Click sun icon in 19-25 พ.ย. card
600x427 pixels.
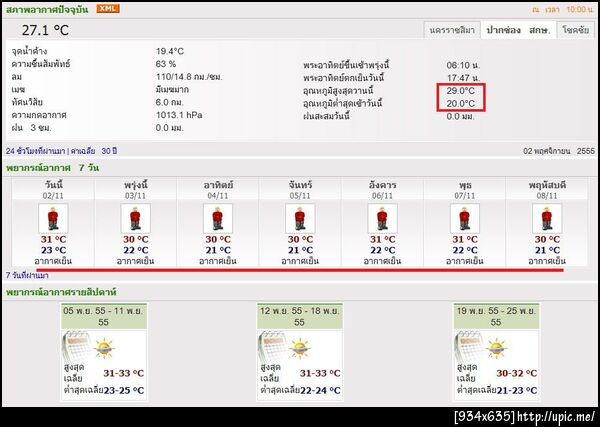497,348
